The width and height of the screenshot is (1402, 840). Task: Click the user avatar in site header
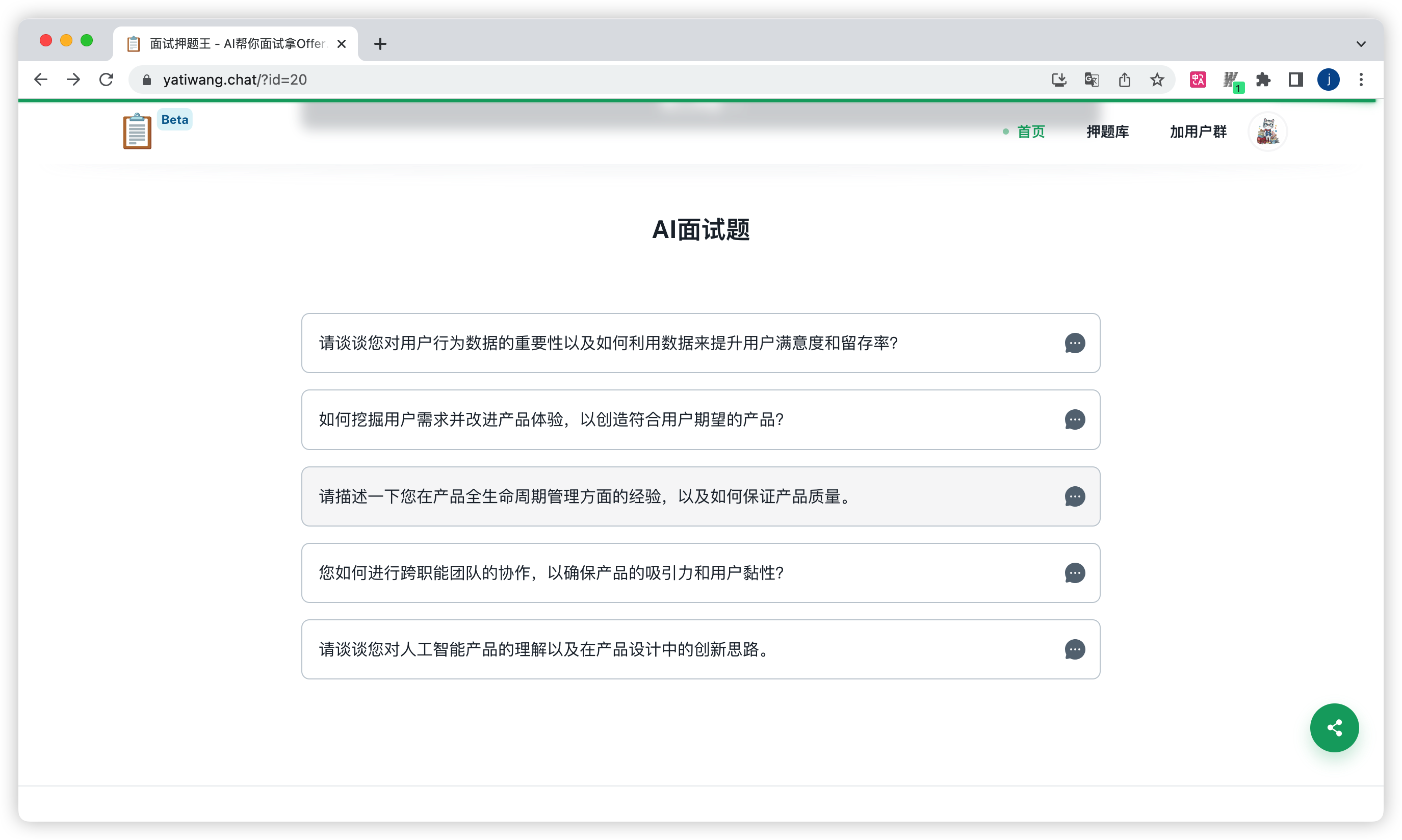point(1267,132)
